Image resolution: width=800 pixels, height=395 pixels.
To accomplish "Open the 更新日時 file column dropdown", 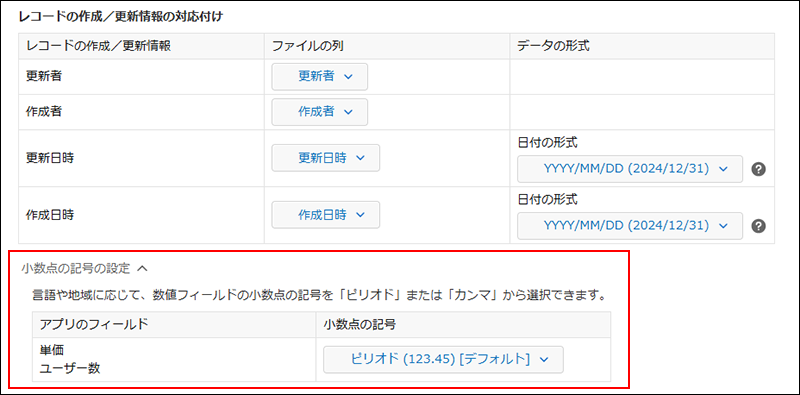I will [326, 158].
